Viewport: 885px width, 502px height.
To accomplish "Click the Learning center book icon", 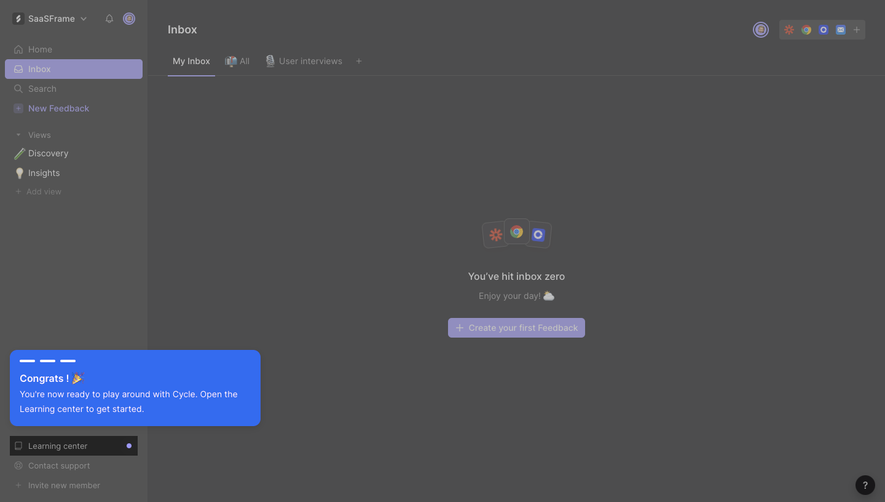I will point(19,446).
